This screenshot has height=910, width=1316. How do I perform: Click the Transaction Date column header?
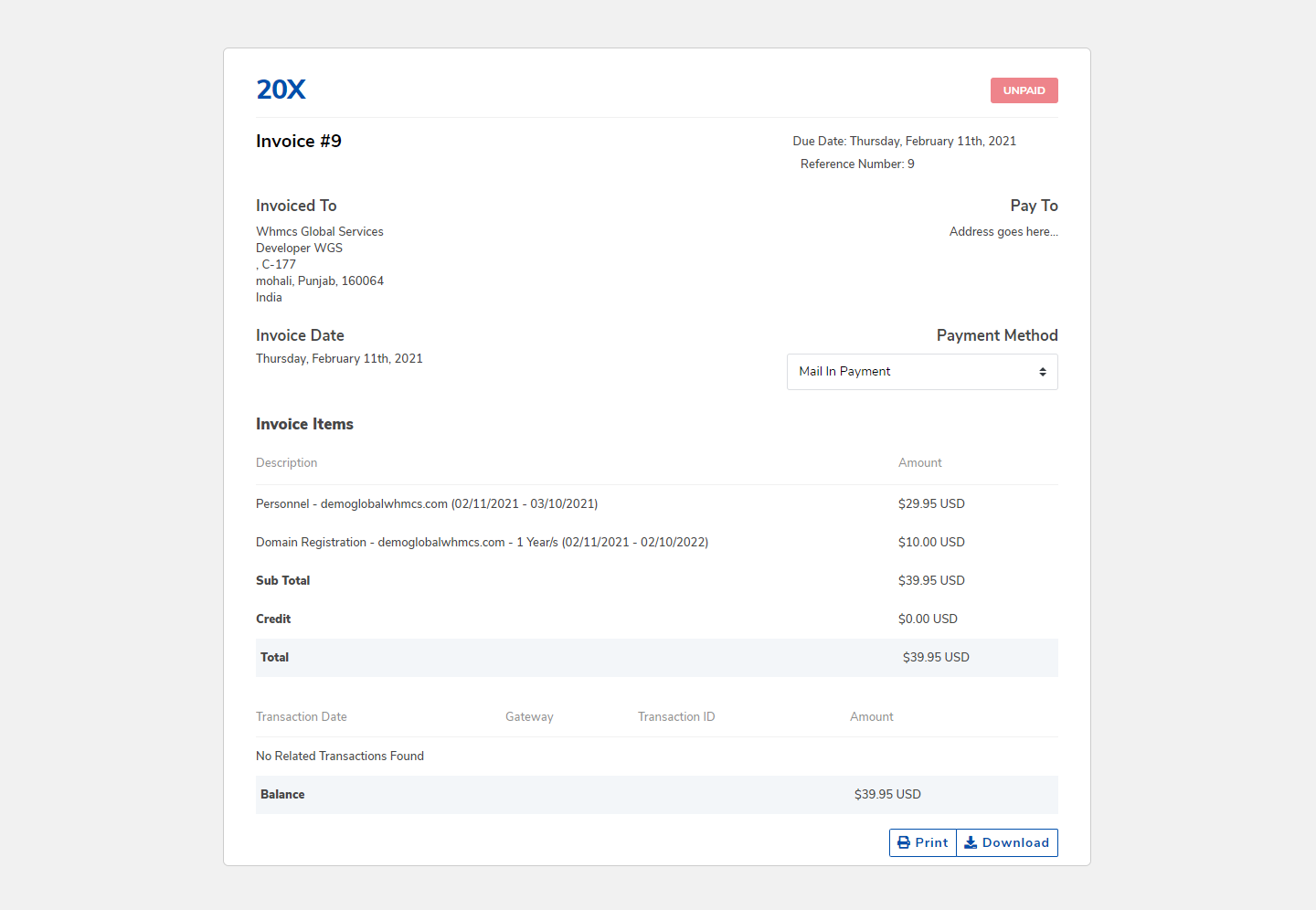pos(302,717)
